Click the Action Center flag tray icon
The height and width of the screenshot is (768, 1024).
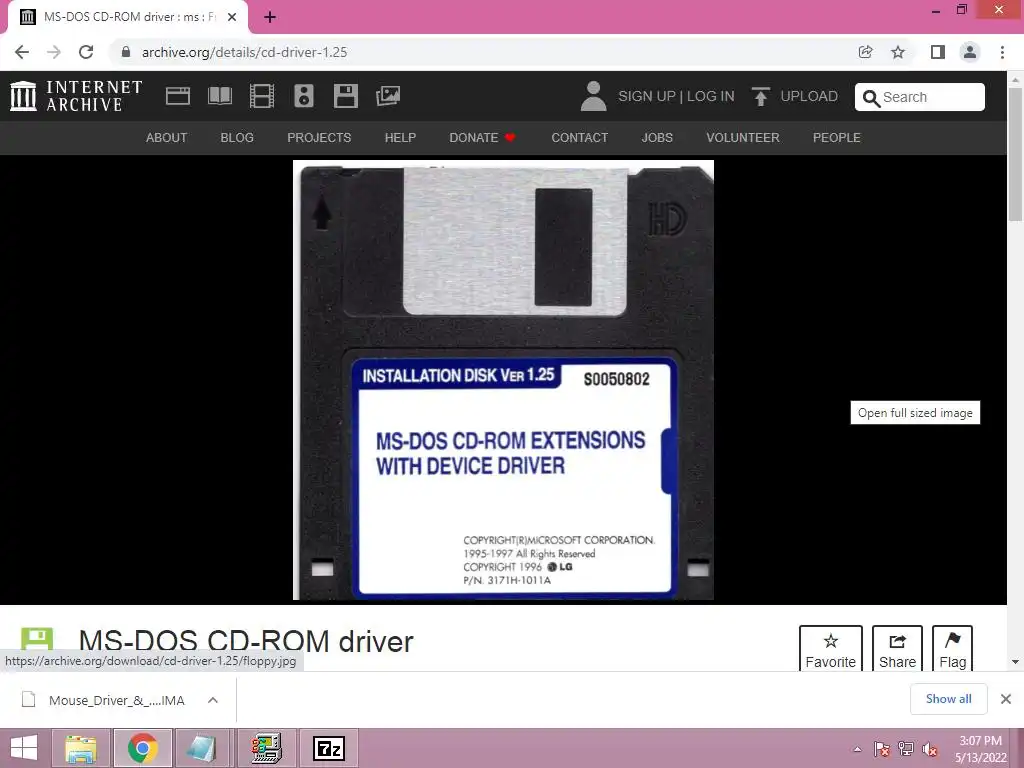point(882,749)
